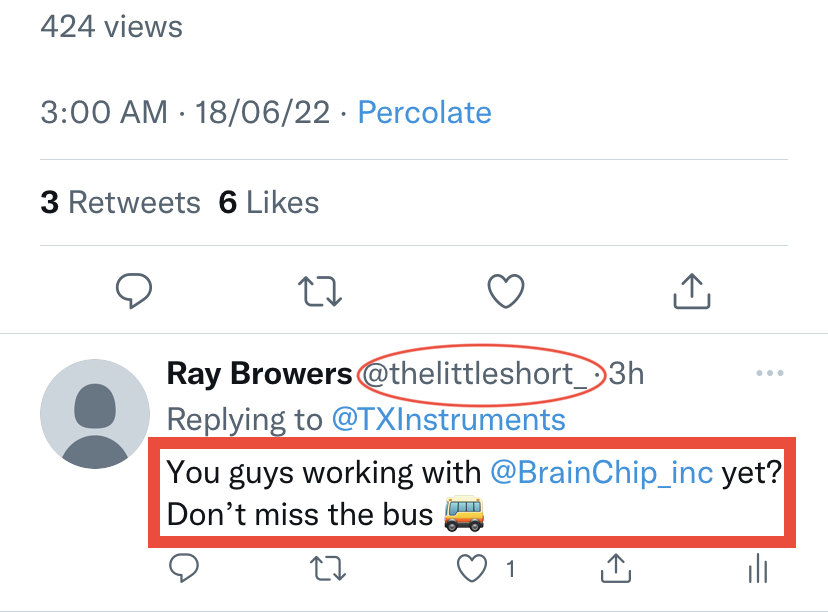This screenshot has height=612, width=828.
Task: Reply to the main tweet
Action: click(x=134, y=291)
